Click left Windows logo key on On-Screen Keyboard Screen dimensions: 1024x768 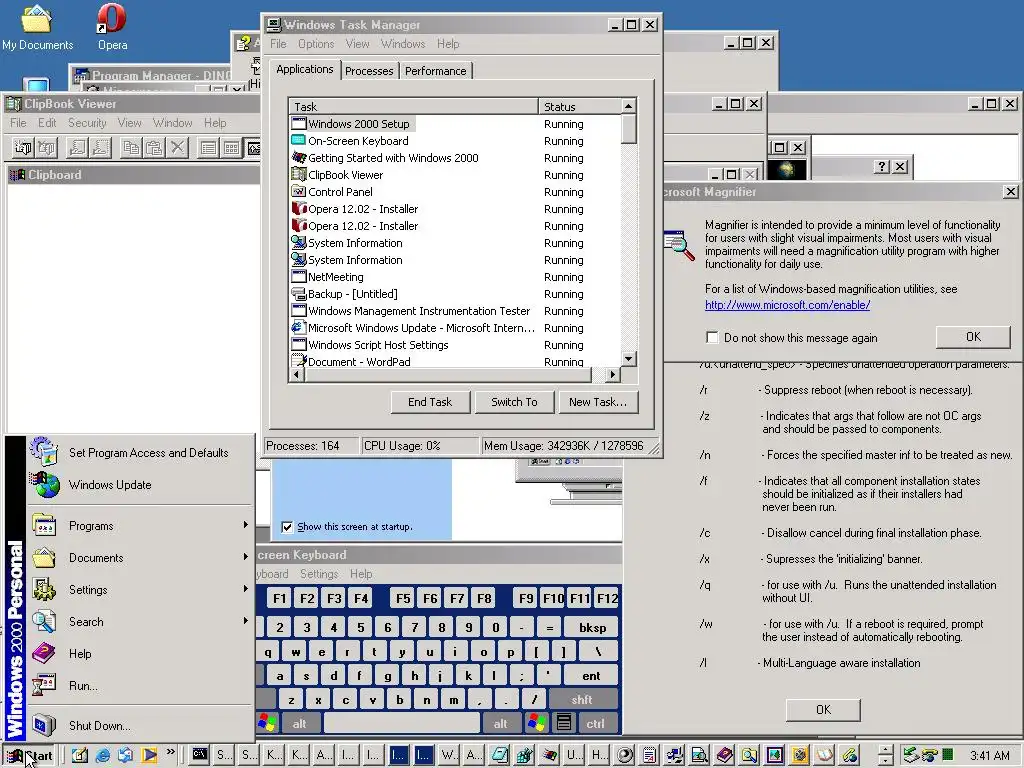[x=267, y=723]
